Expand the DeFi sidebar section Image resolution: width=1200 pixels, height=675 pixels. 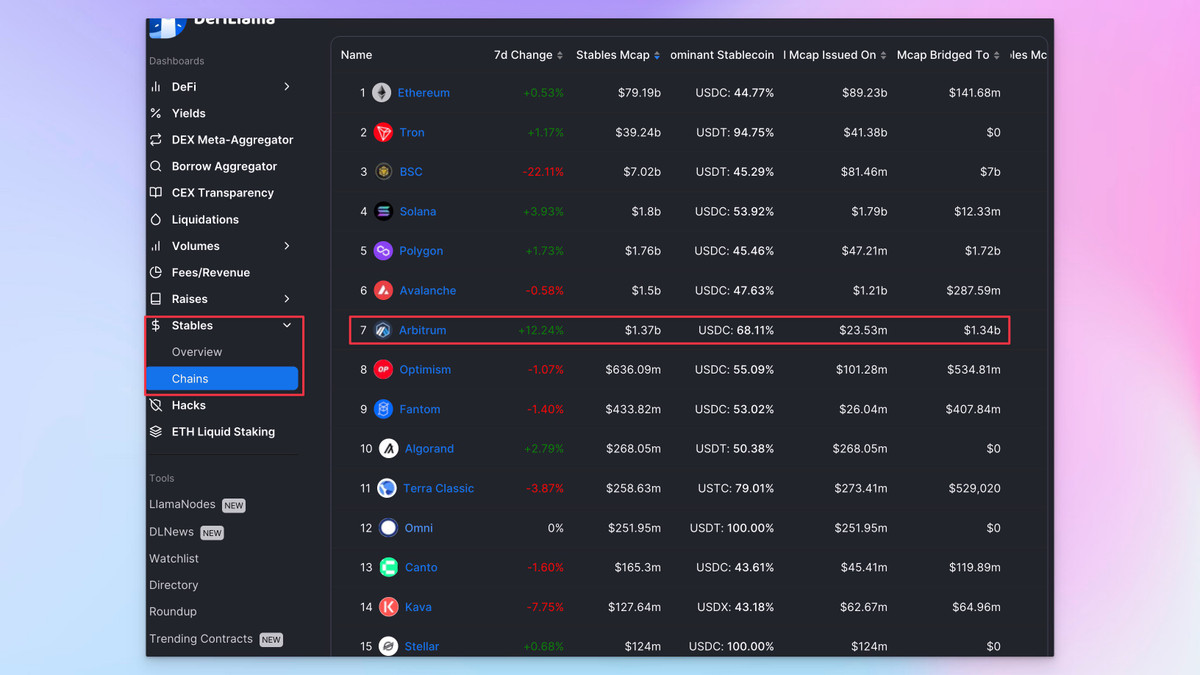click(x=287, y=87)
